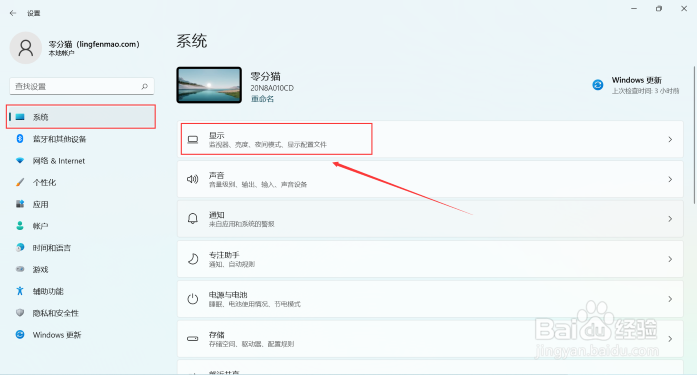The width and height of the screenshot is (697, 375).
Task: Click the device wallpaper thumbnail
Action: click(209, 85)
